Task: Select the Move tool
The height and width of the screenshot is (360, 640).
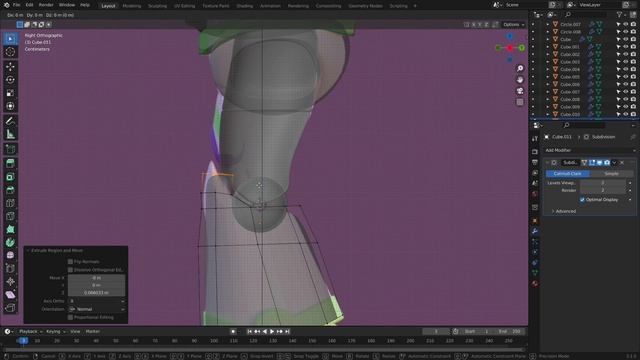Action: [x=10, y=66]
